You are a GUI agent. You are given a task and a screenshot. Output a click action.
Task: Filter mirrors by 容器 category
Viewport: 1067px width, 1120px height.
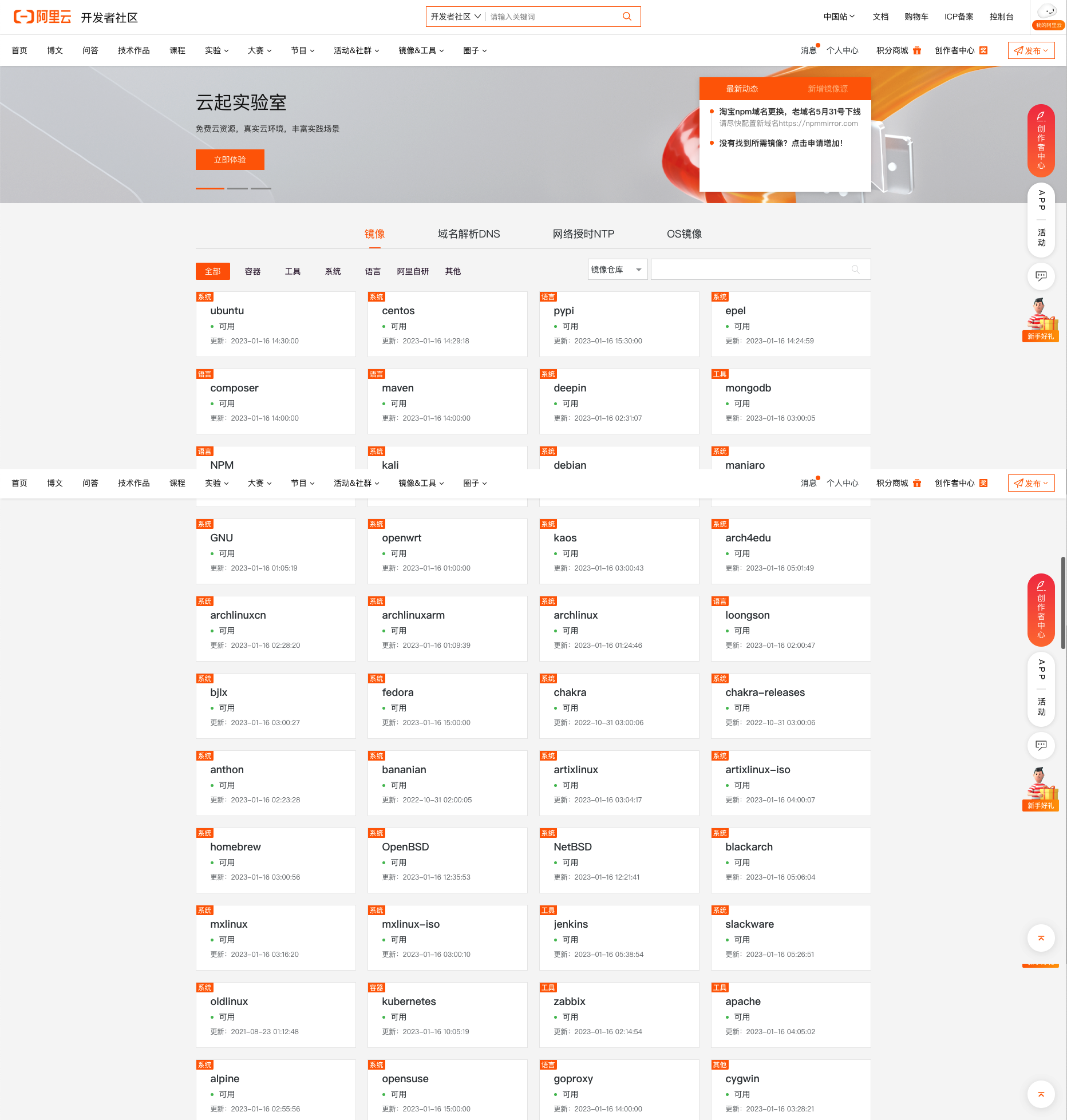coord(252,271)
